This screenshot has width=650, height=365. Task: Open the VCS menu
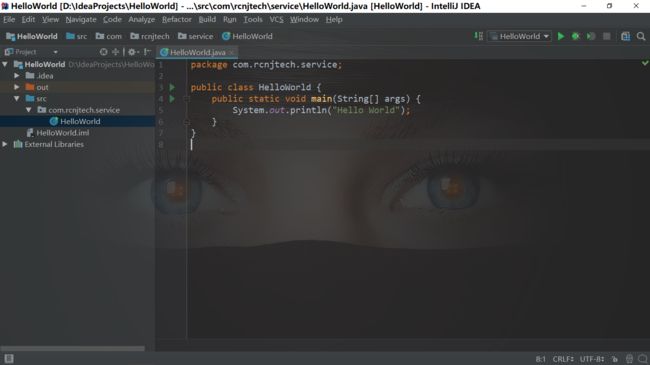276,19
